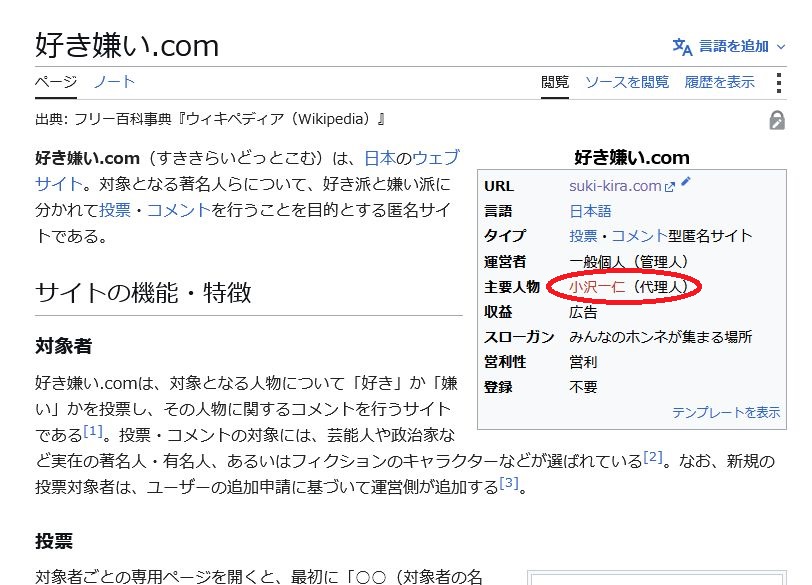The height and width of the screenshot is (585, 812).
Task: Click the テンプレートを表示 link
Action: [x=726, y=413]
